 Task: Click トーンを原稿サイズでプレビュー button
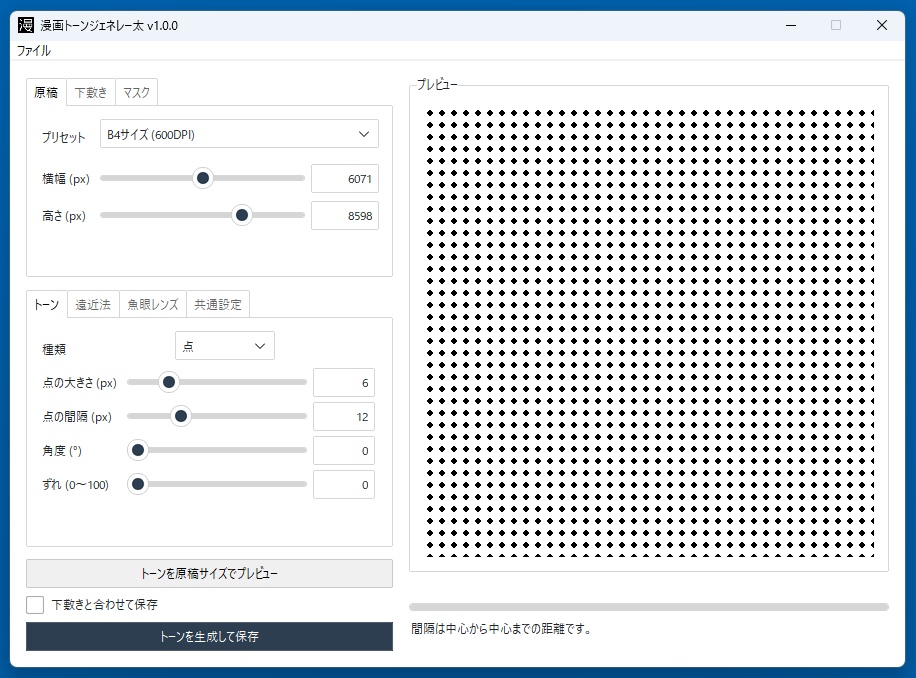209,573
